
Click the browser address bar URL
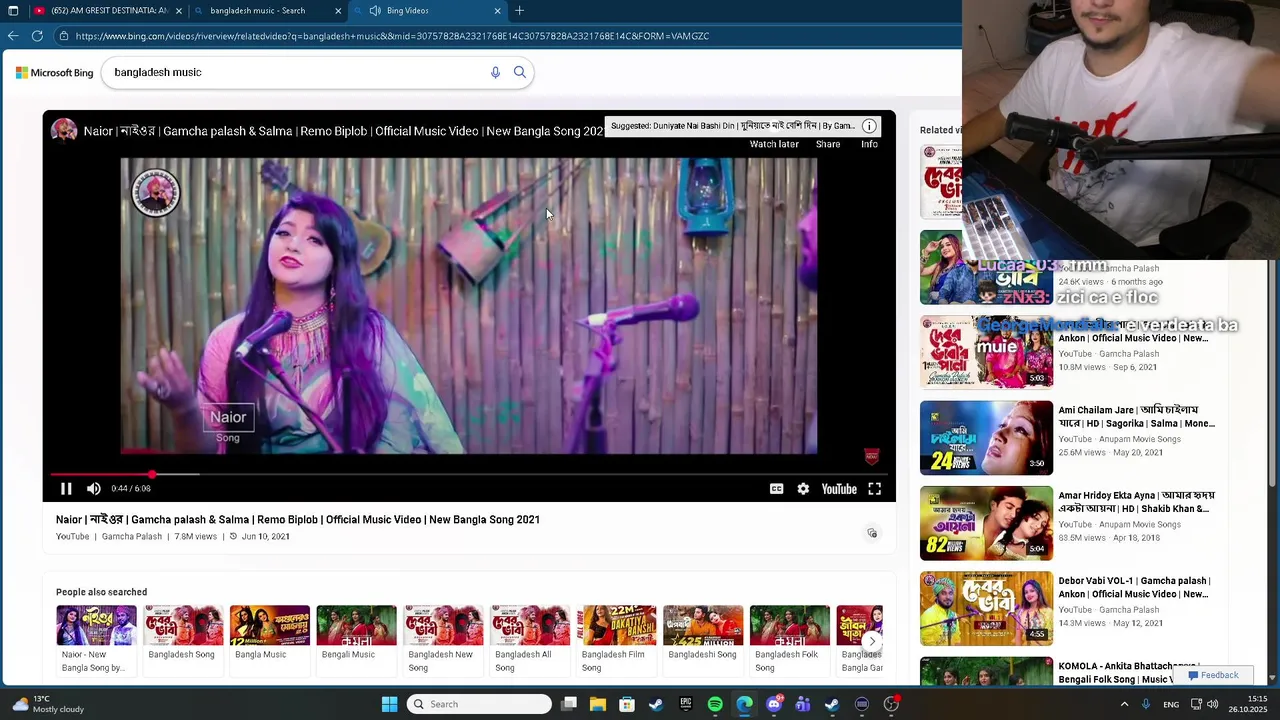pos(392,36)
